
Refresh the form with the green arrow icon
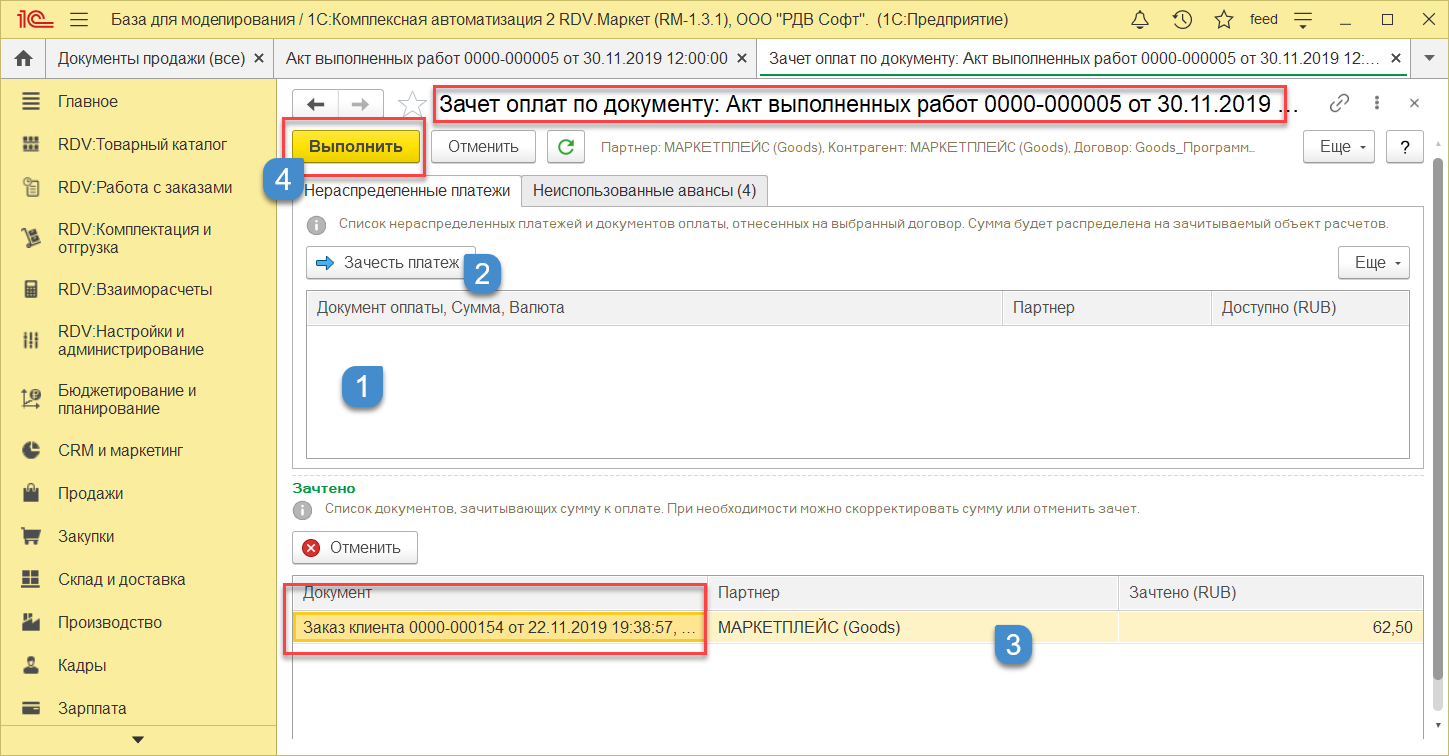(x=566, y=146)
